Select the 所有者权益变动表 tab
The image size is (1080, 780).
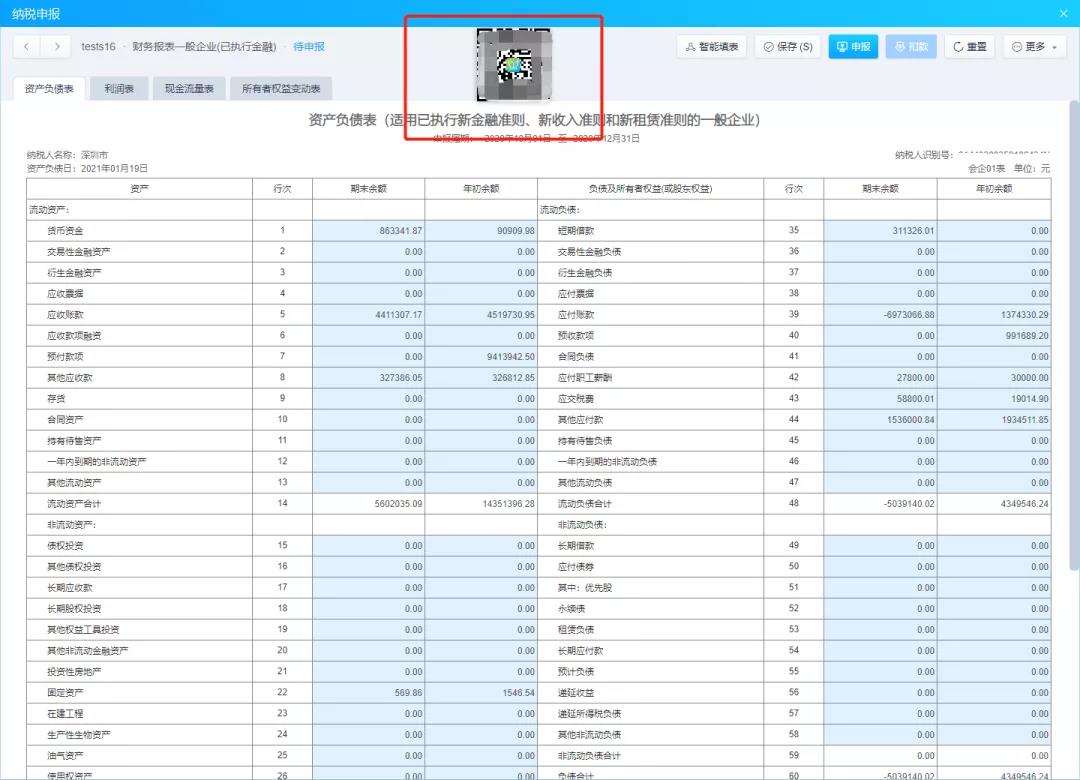(x=281, y=89)
